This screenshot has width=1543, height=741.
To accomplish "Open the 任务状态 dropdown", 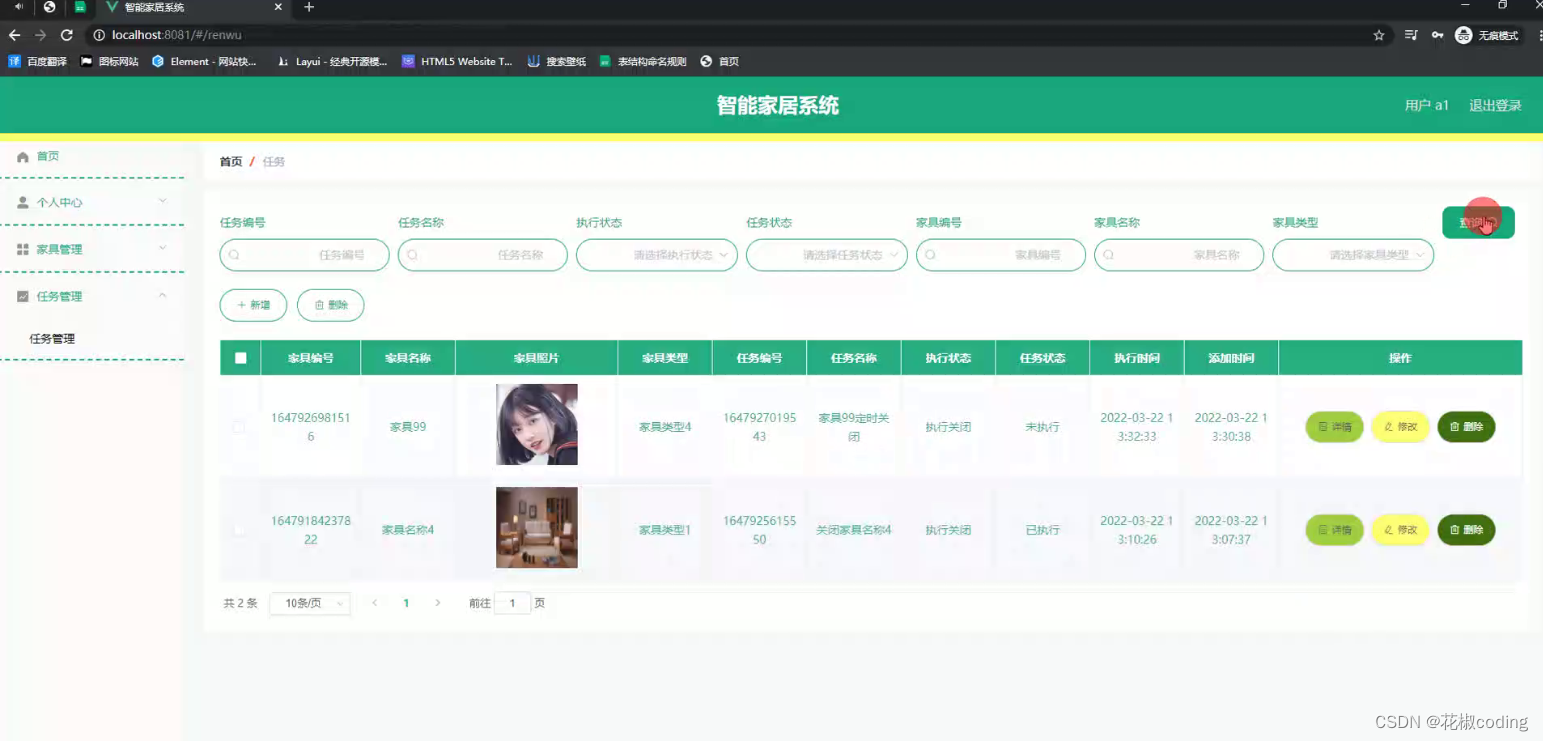I will [827, 255].
